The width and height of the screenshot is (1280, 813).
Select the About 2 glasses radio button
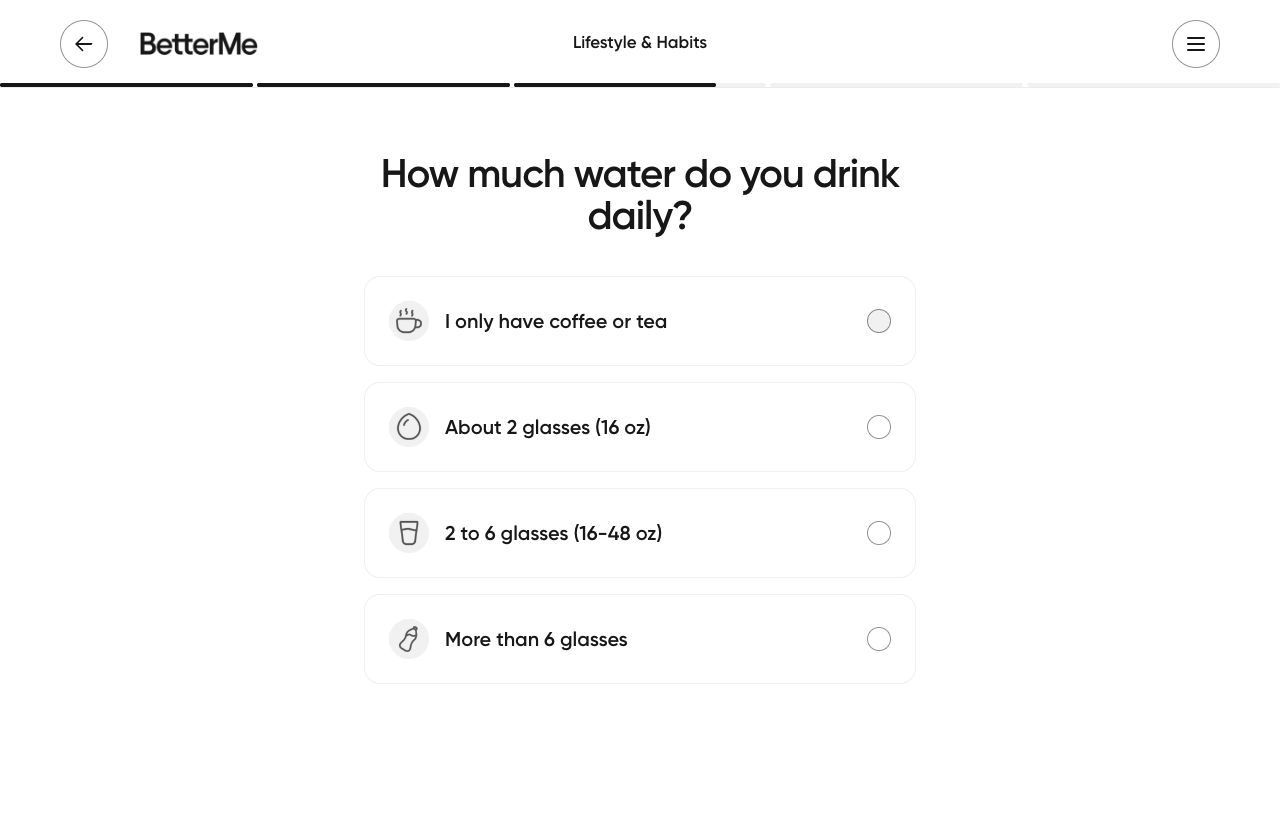879,427
